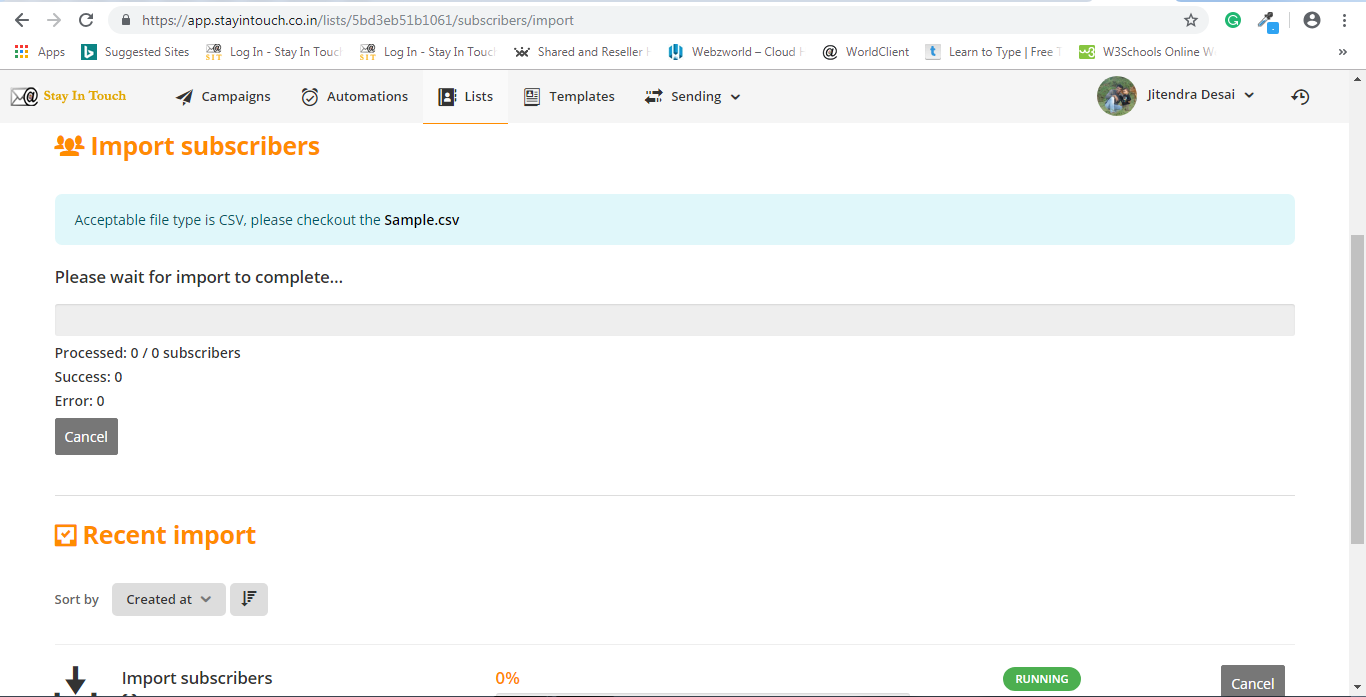Switch to the Automations tab
Image resolution: width=1366 pixels, height=697 pixels.
[355, 96]
